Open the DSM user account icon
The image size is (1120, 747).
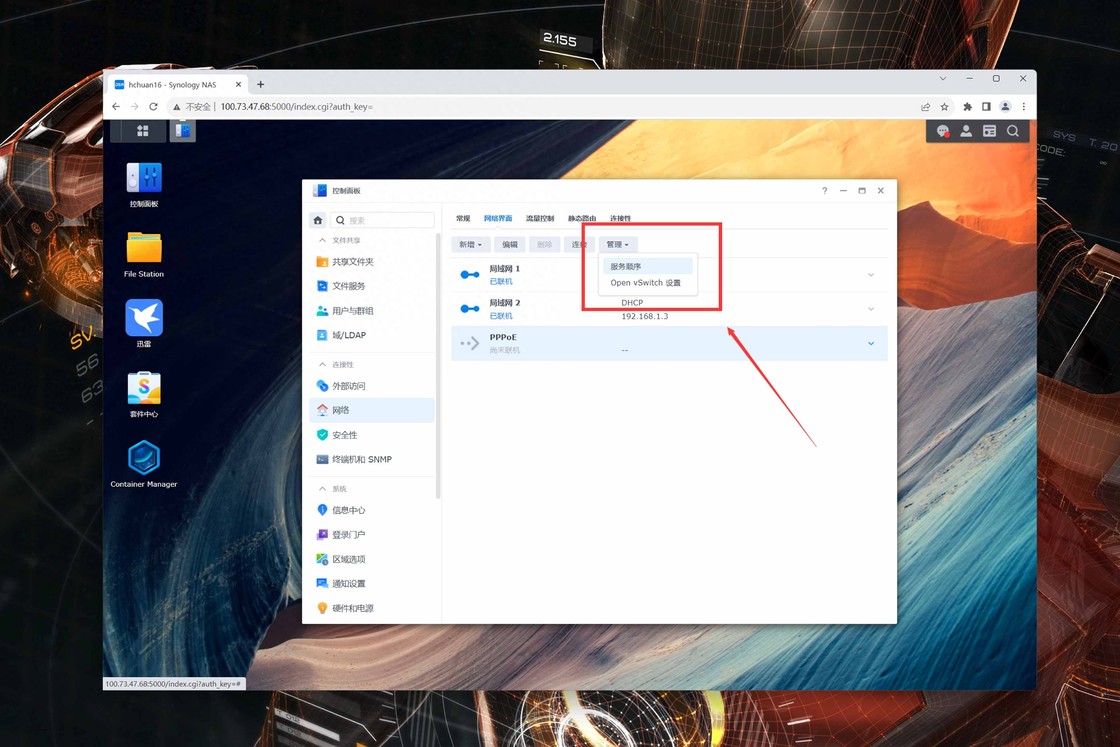[x=966, y=131]
